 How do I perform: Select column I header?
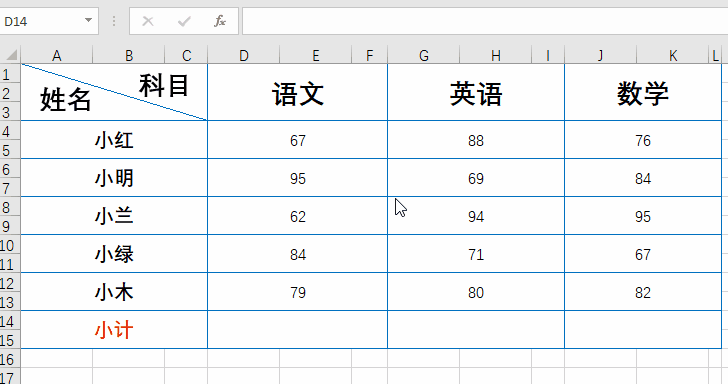point(548,56)
